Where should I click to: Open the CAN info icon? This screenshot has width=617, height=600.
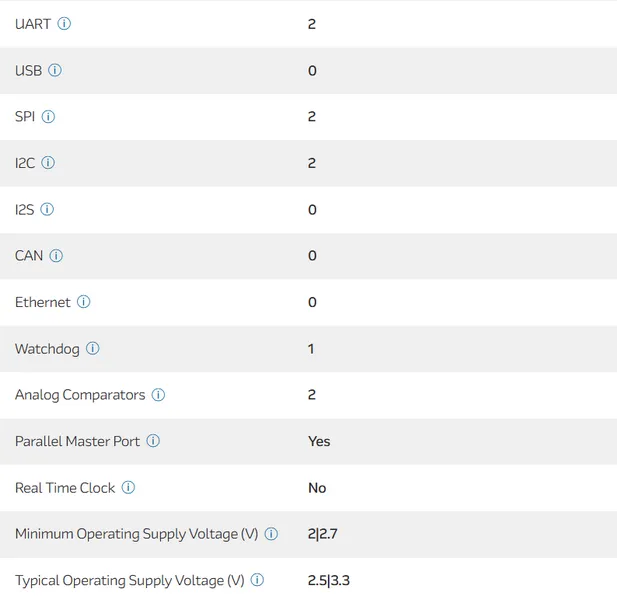(56, 255)
